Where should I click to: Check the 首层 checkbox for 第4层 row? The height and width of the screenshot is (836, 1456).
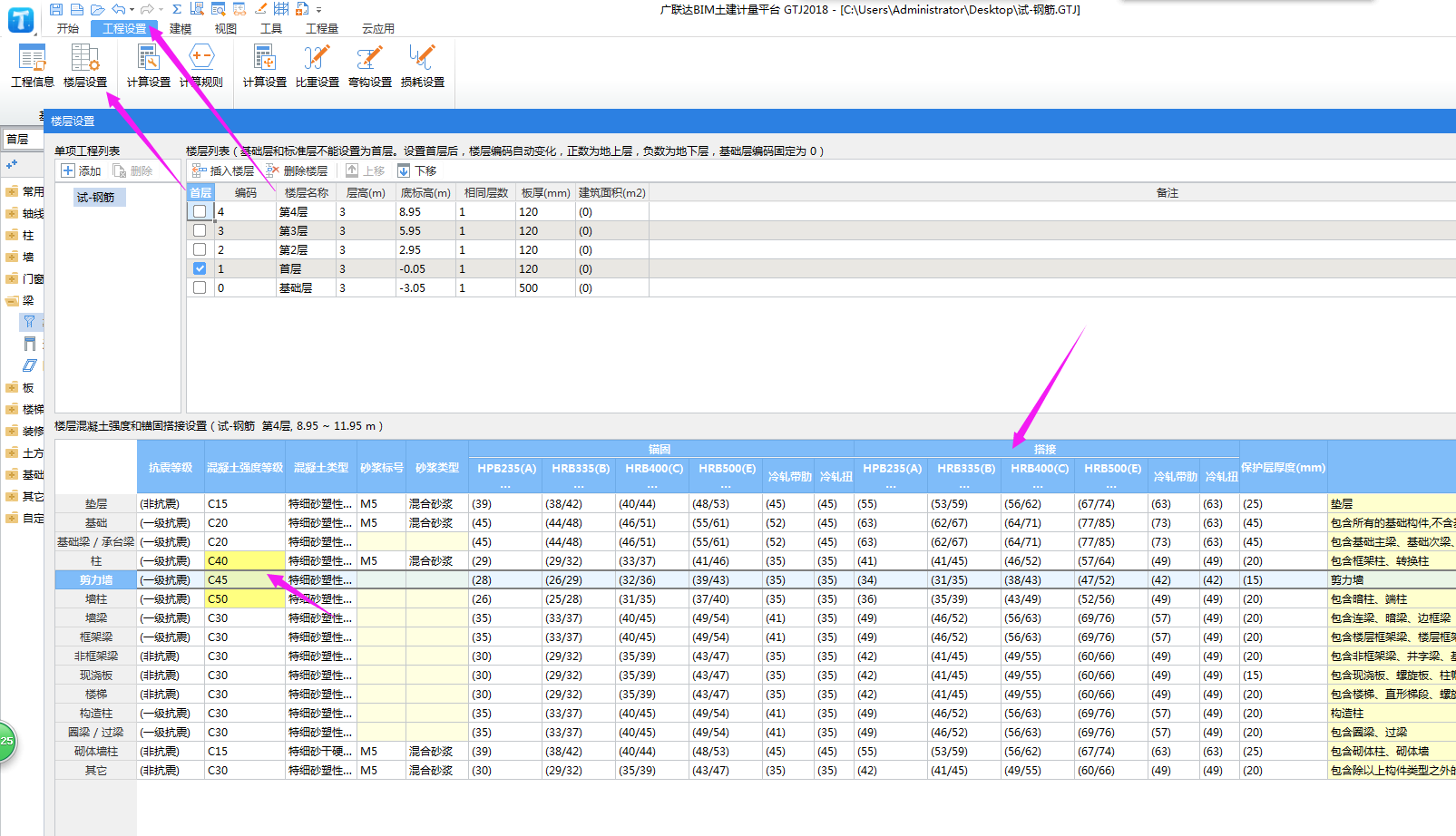200,211
